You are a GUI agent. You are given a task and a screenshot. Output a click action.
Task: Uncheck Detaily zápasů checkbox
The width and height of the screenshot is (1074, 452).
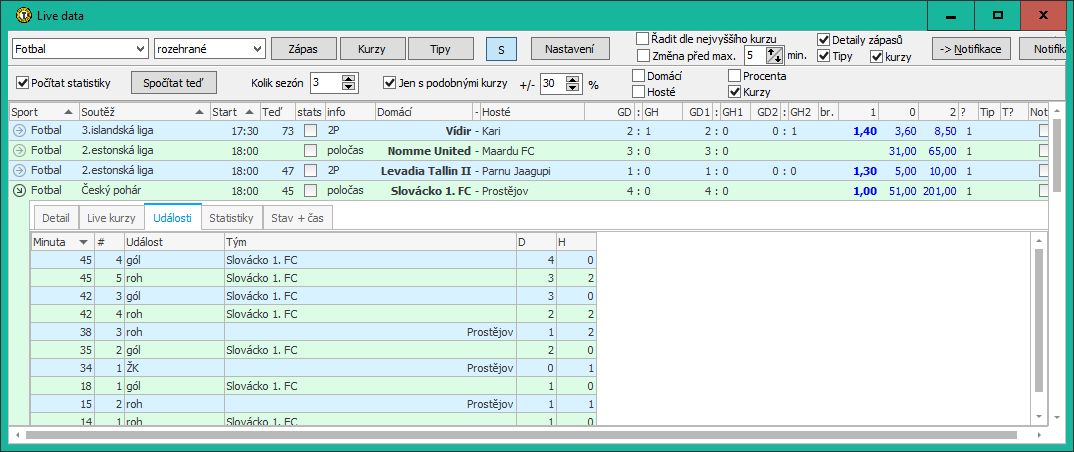click(823, 40)
